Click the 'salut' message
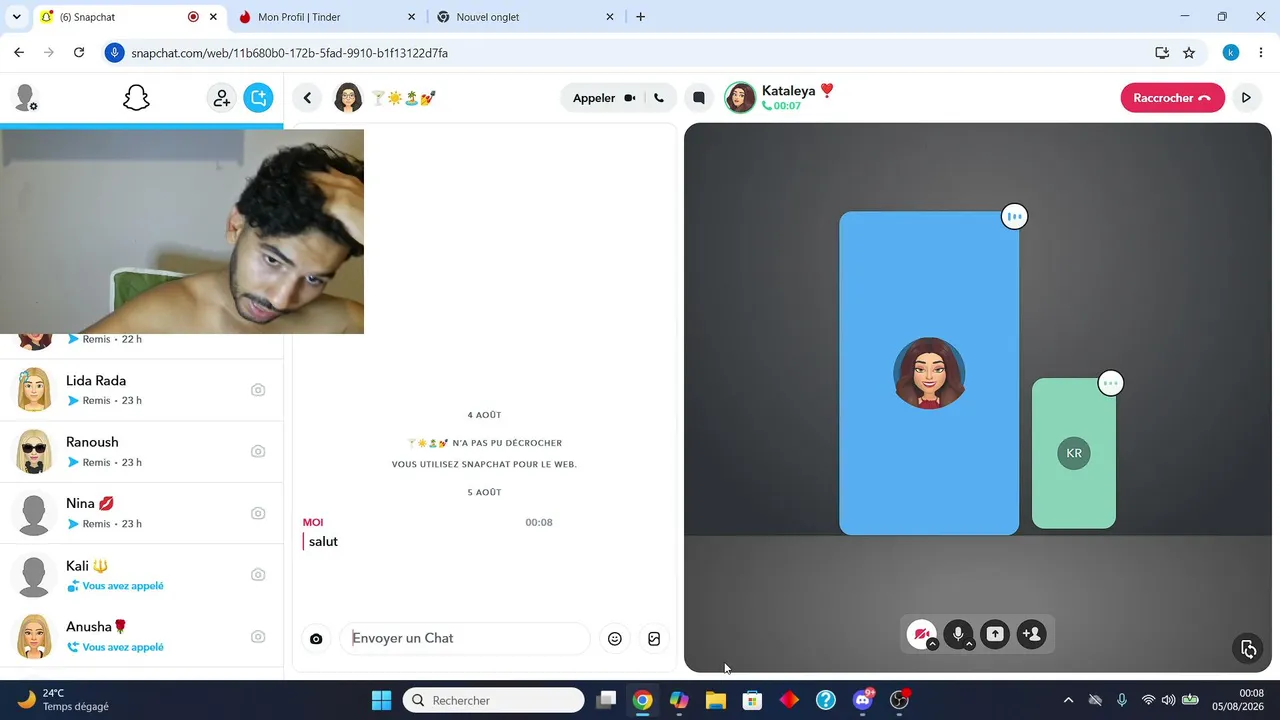 [x=323, y=541]
